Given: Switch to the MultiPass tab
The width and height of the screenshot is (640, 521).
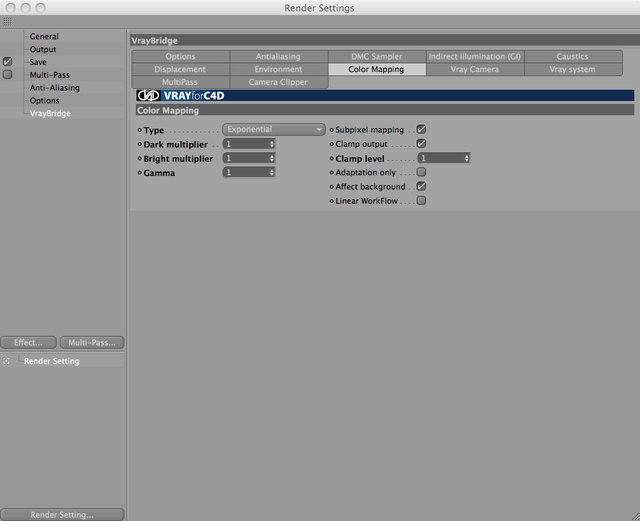Looking at the screenshot, I should tap(180, 82).
